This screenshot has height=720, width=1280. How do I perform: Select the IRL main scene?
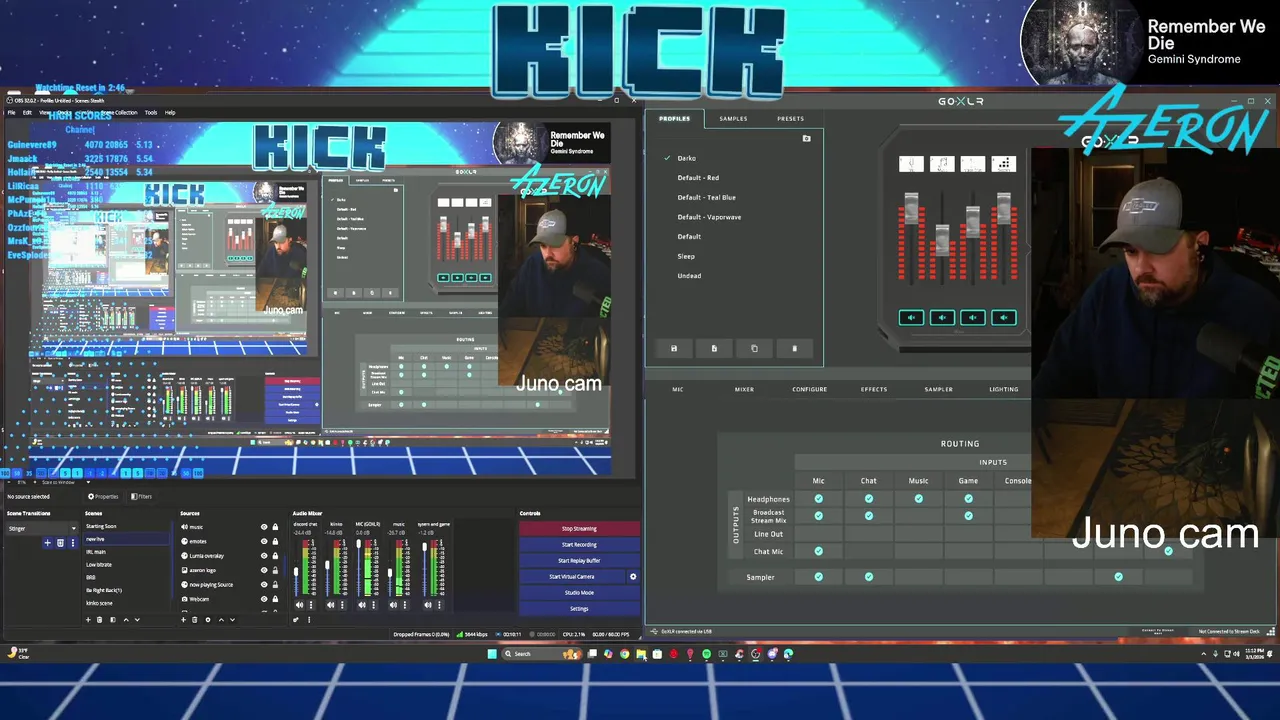(96, 552)
